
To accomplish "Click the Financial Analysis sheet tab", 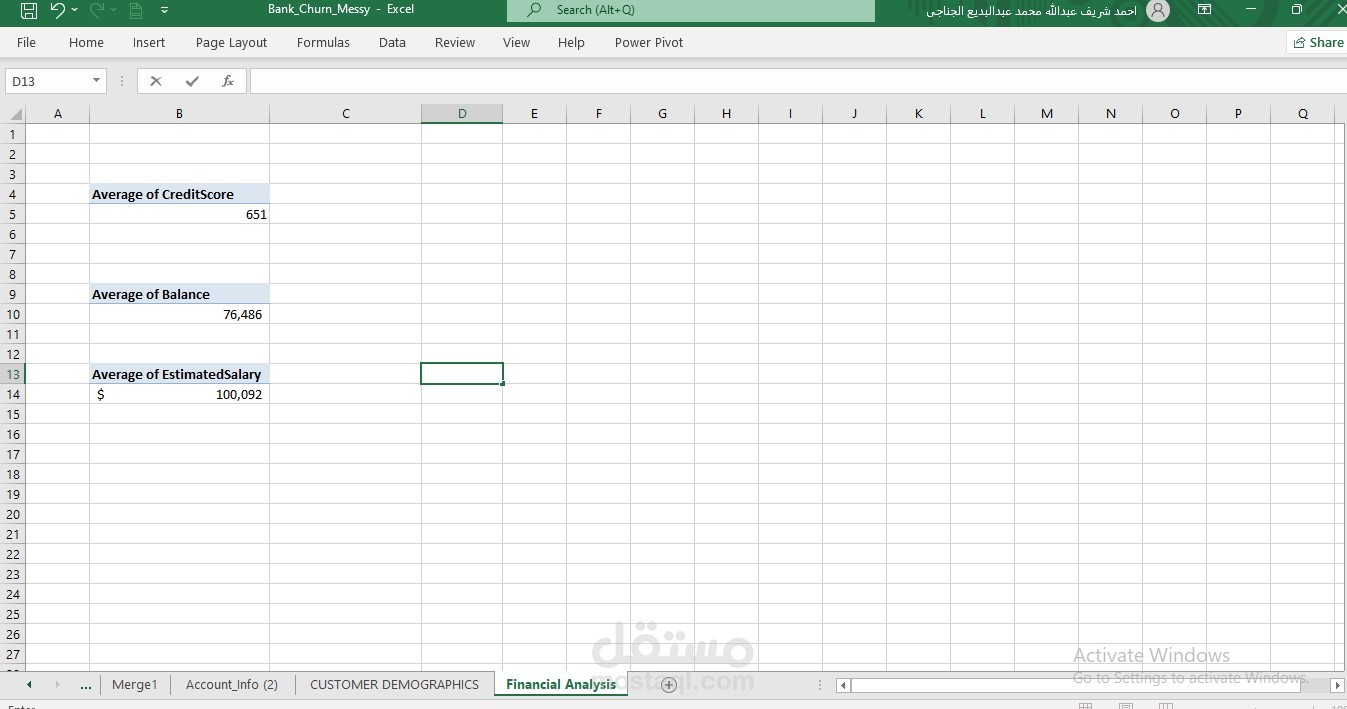I will point(561,685).
